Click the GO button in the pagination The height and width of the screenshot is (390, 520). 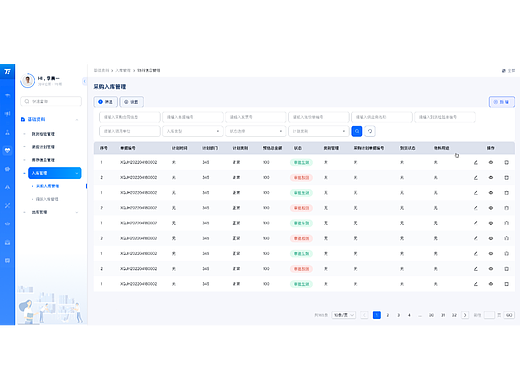click(x=509, y=315)
